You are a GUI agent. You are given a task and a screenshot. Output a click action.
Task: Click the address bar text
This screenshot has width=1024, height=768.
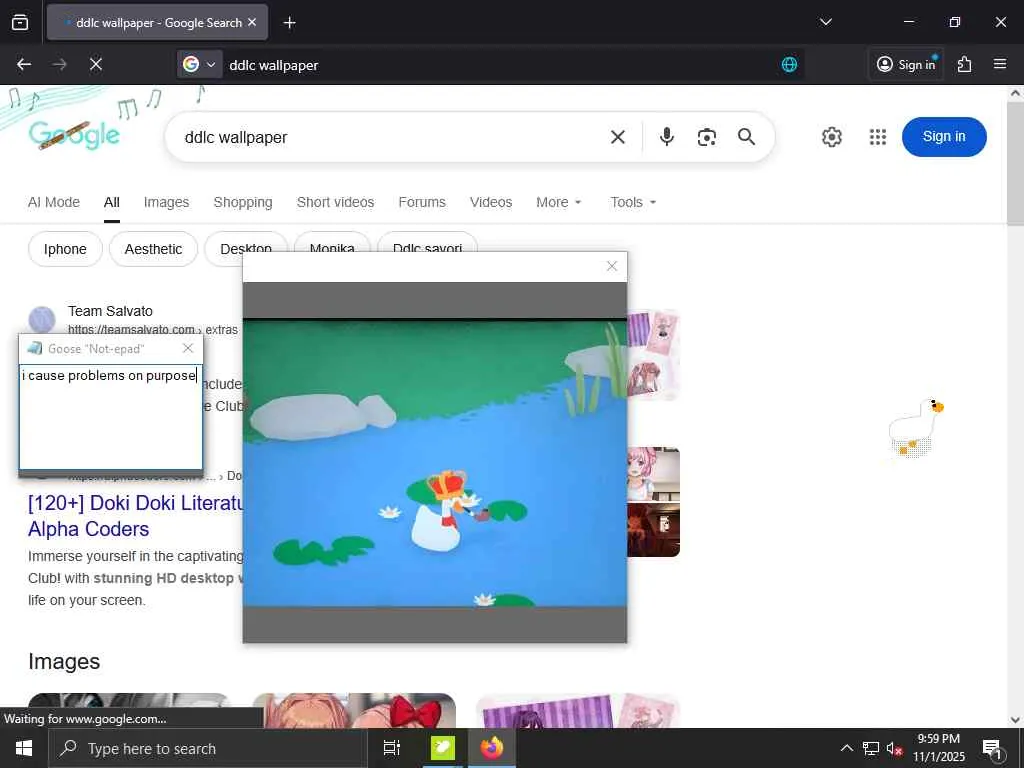[274, 65]
